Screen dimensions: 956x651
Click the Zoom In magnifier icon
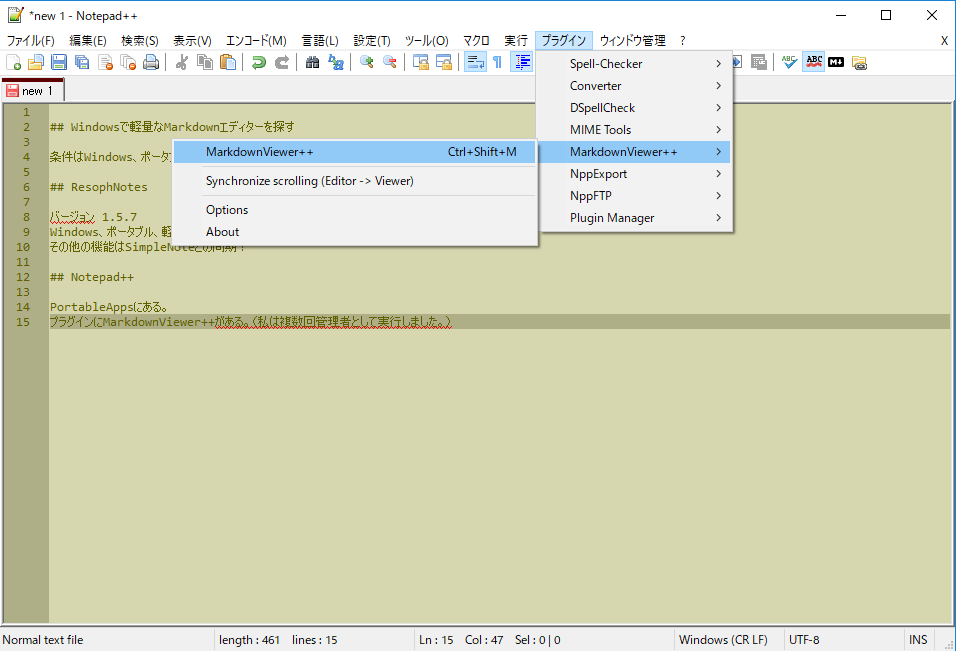pos(366,62)
